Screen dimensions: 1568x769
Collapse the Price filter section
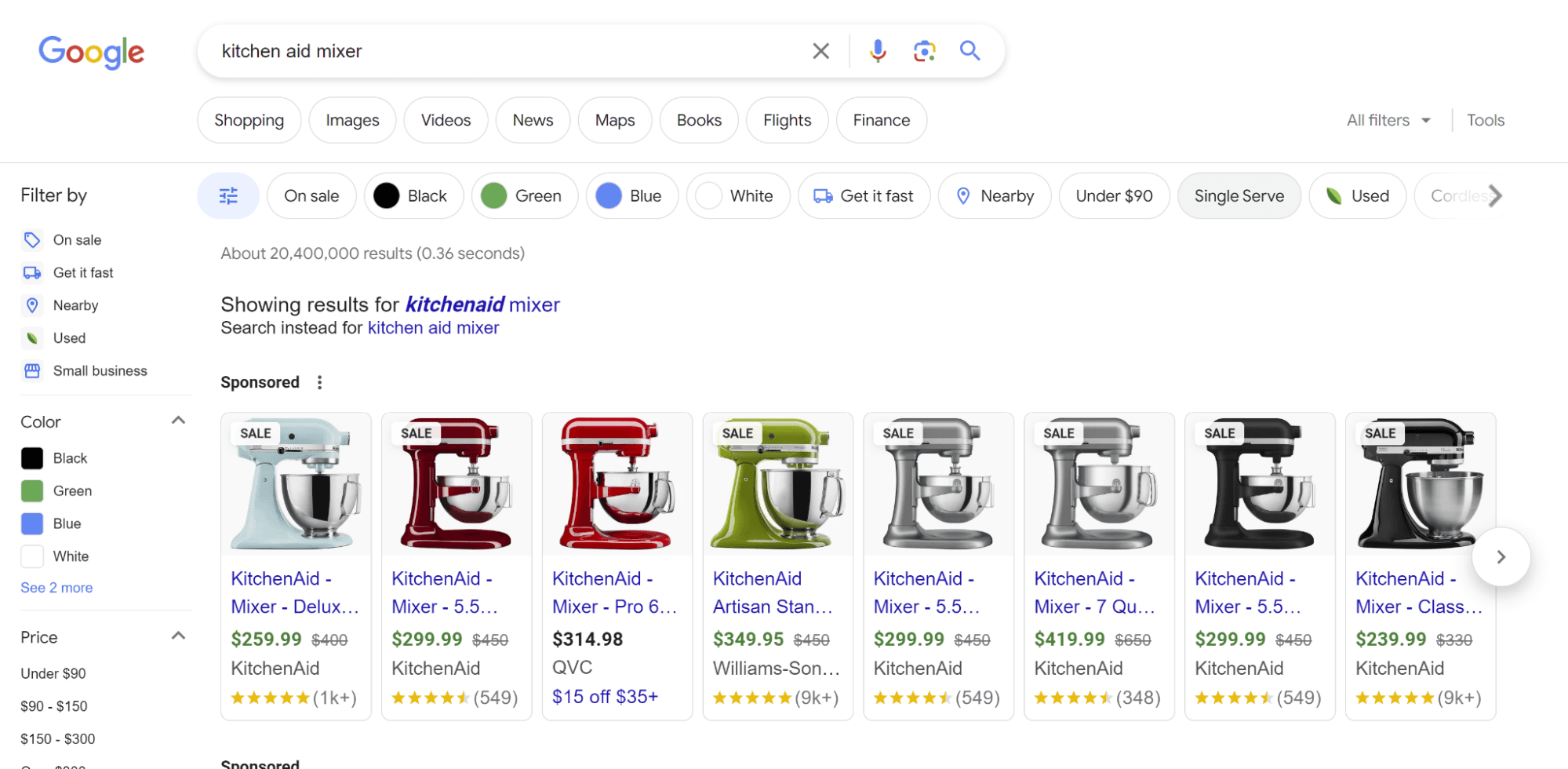point(179,636)
